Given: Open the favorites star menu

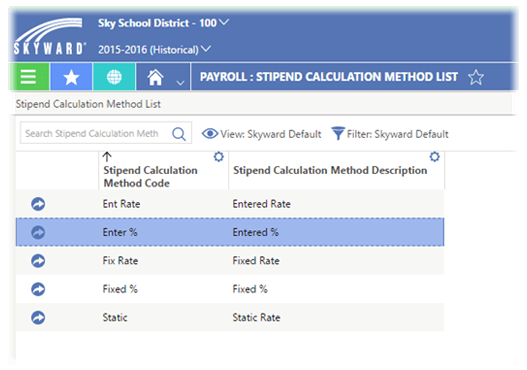Looking at the screenshot, I should coord(71,77).
